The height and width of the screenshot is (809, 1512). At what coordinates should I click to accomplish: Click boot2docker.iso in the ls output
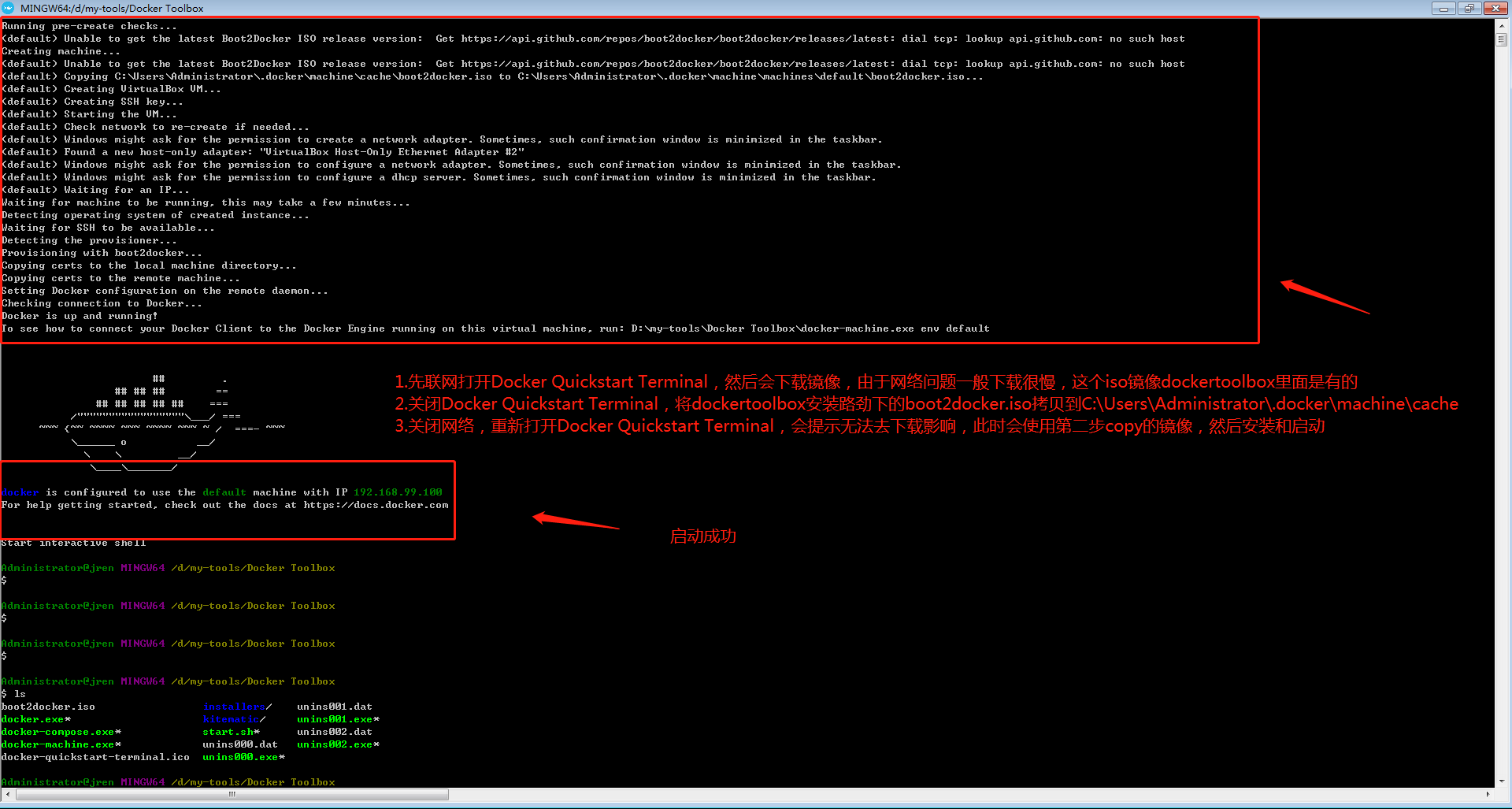48,707
